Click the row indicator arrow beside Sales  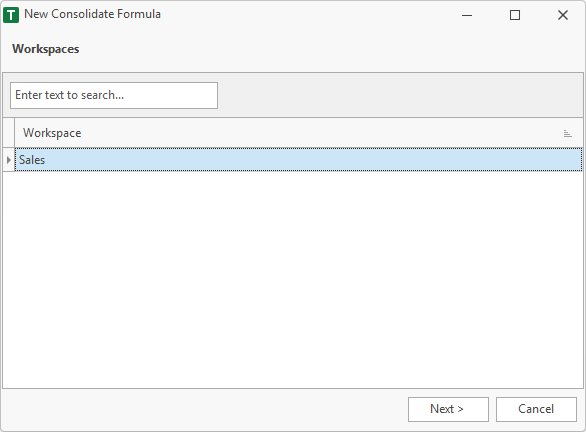tap(9, 160)
